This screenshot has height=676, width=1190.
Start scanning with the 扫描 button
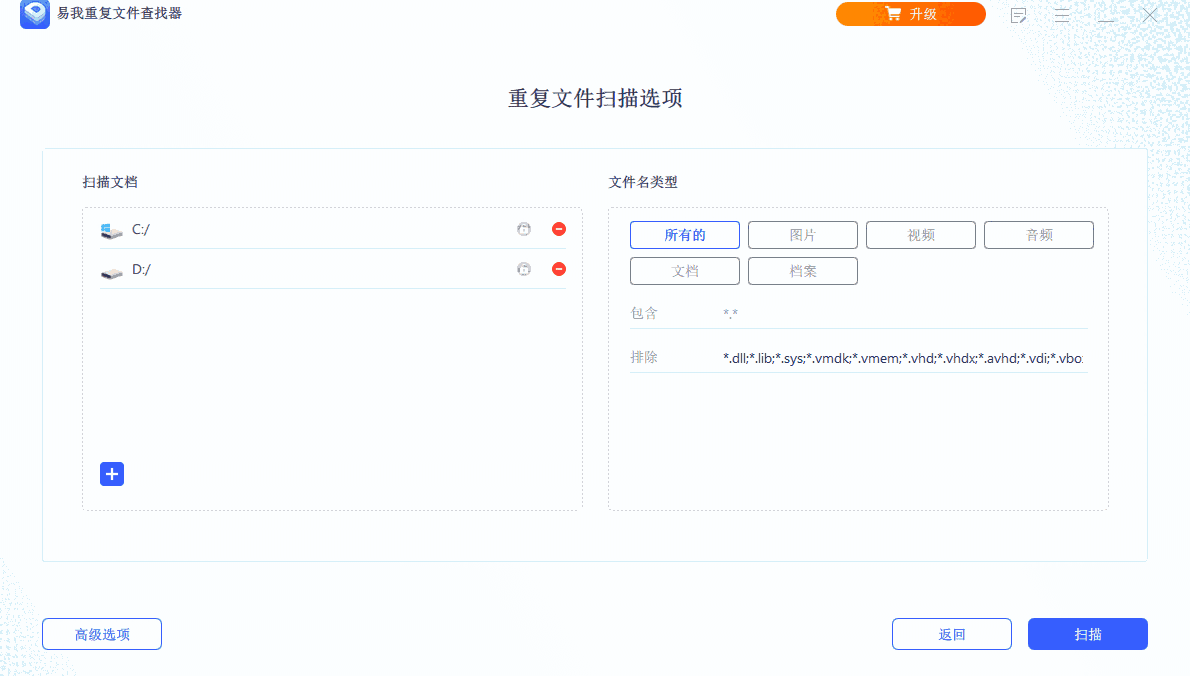(x=1088, y=634)
